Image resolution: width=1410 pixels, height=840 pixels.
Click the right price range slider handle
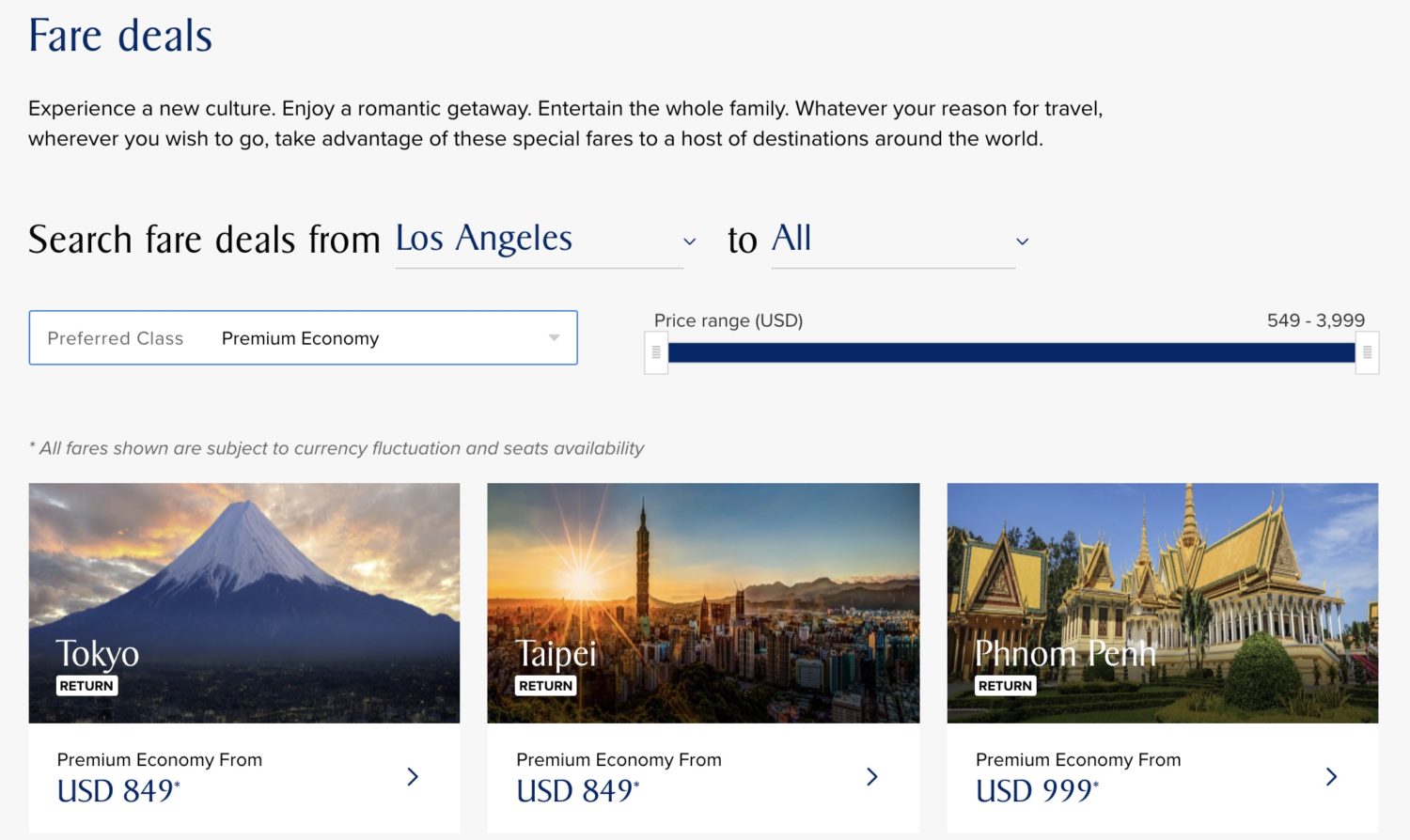[1369, 352]
